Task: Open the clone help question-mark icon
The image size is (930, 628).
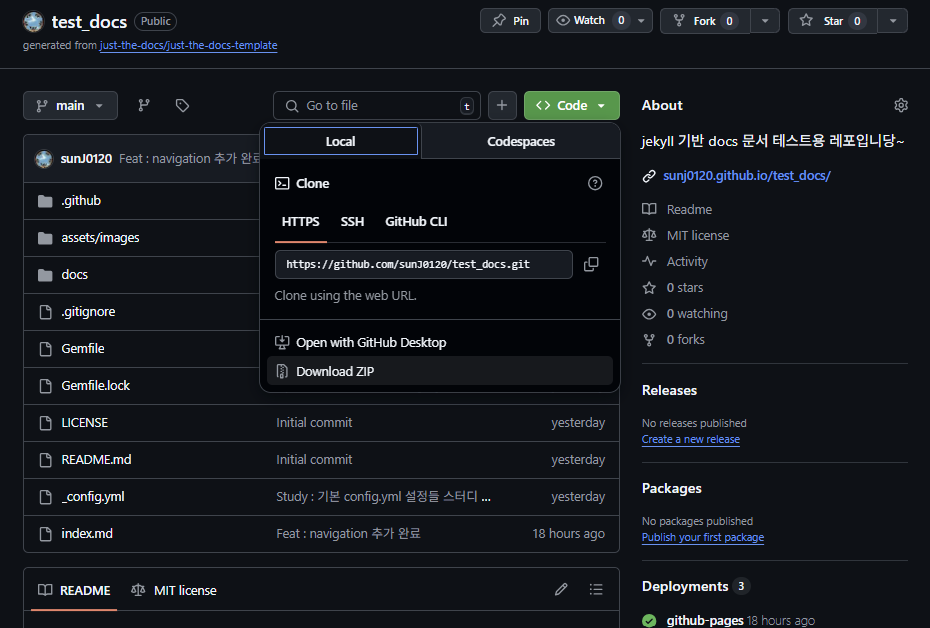Action: pyautogui.click(x=595, y=183)
